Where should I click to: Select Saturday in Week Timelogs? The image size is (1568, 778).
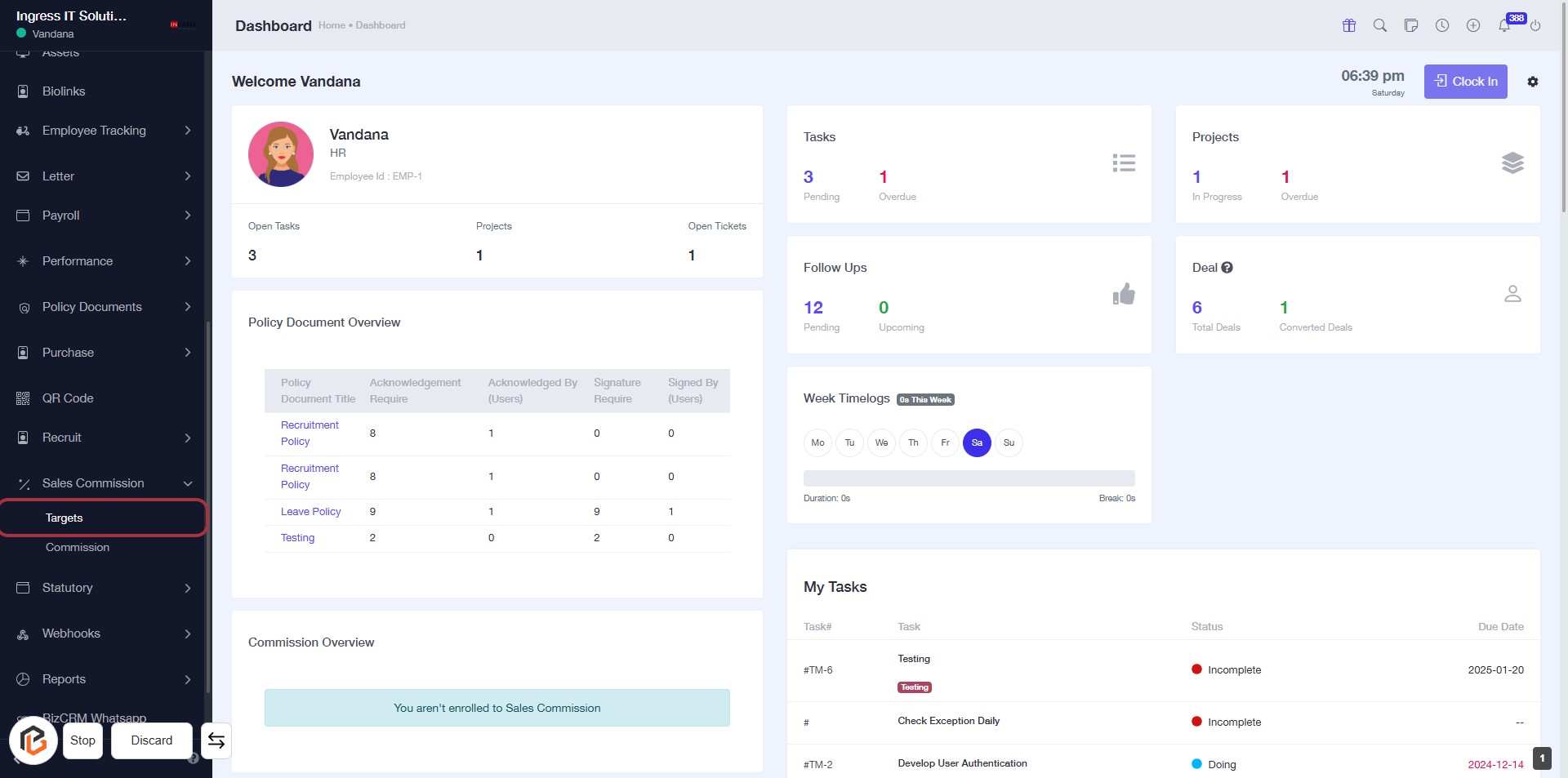click(x=977, y=442)
